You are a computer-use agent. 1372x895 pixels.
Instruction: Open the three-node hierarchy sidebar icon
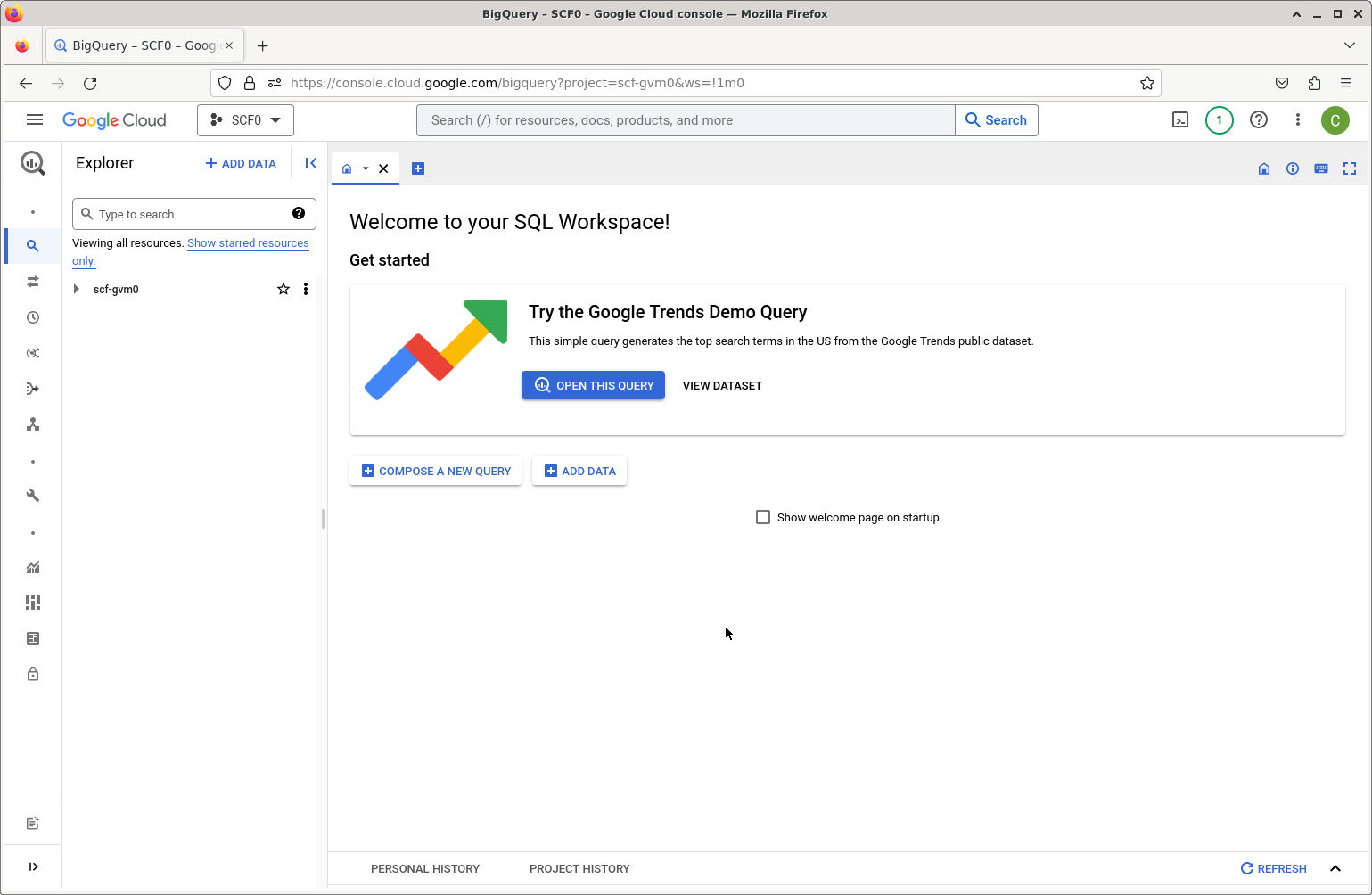pos(33,424)
